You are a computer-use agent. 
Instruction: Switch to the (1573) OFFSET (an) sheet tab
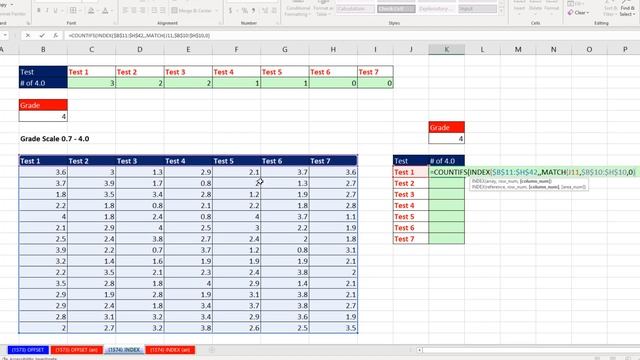[x=76, y=350]
